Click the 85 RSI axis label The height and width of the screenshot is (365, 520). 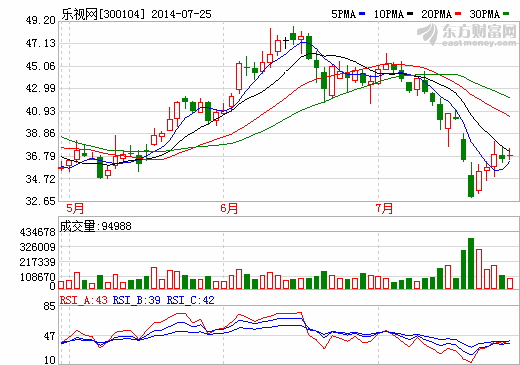(x=50, y=306)
